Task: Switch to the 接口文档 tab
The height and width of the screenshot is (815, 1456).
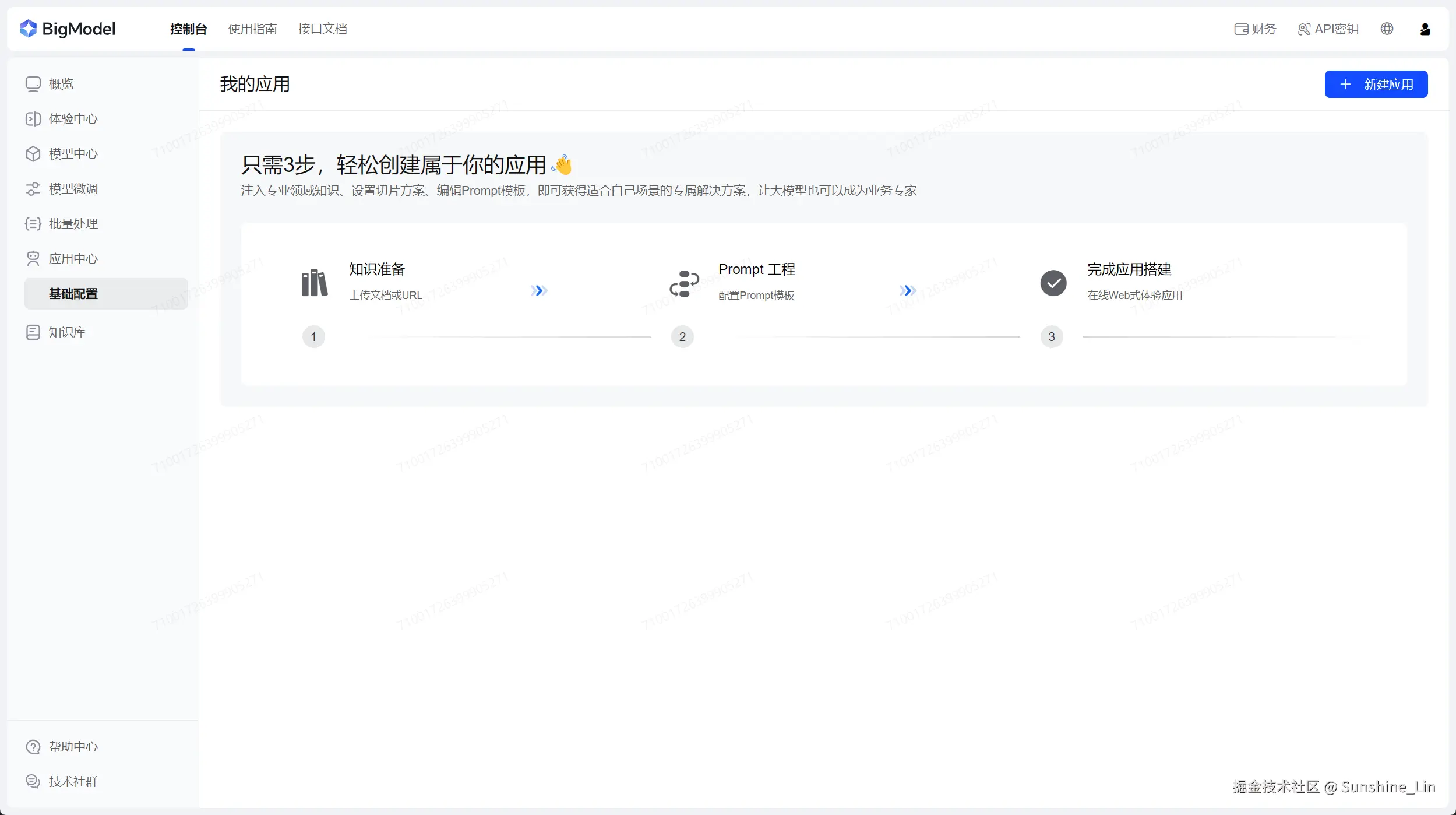Action: [322, 29]
